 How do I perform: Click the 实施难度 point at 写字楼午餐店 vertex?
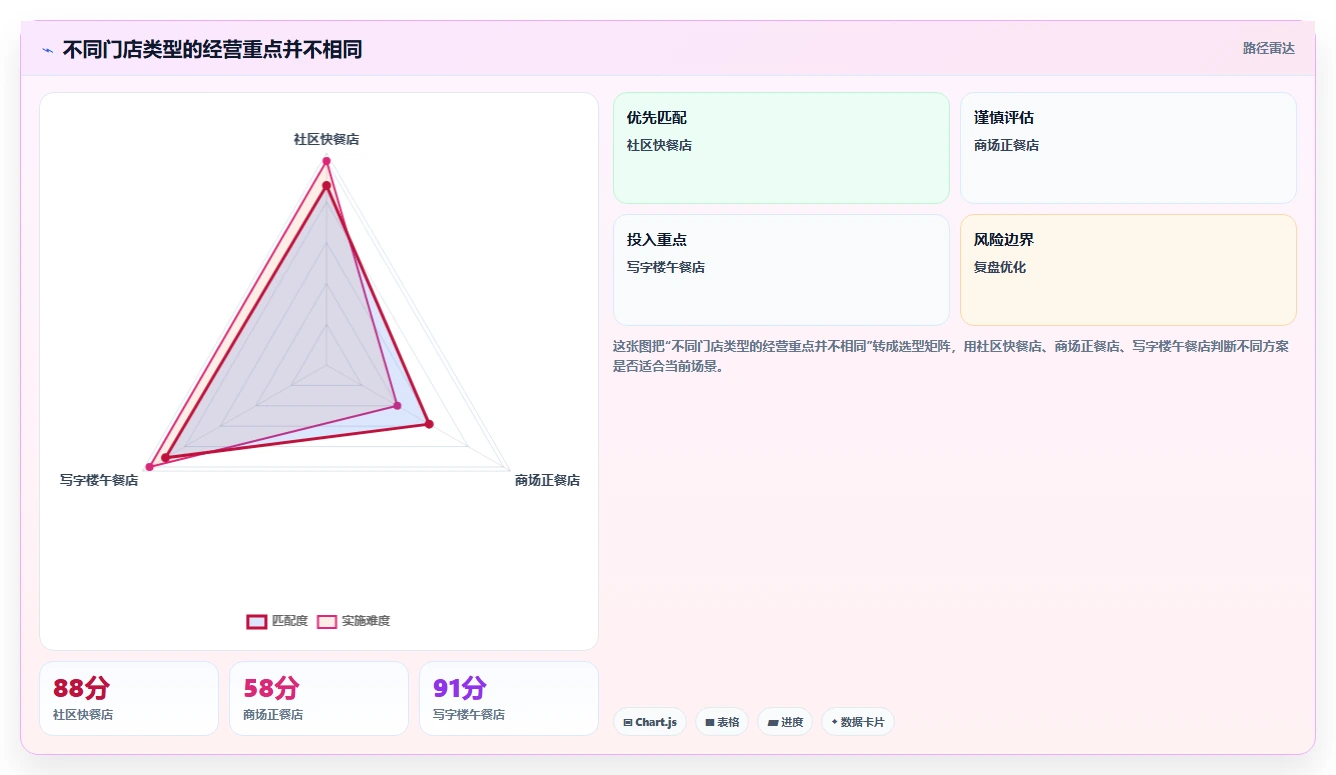(x=150, y=466)
